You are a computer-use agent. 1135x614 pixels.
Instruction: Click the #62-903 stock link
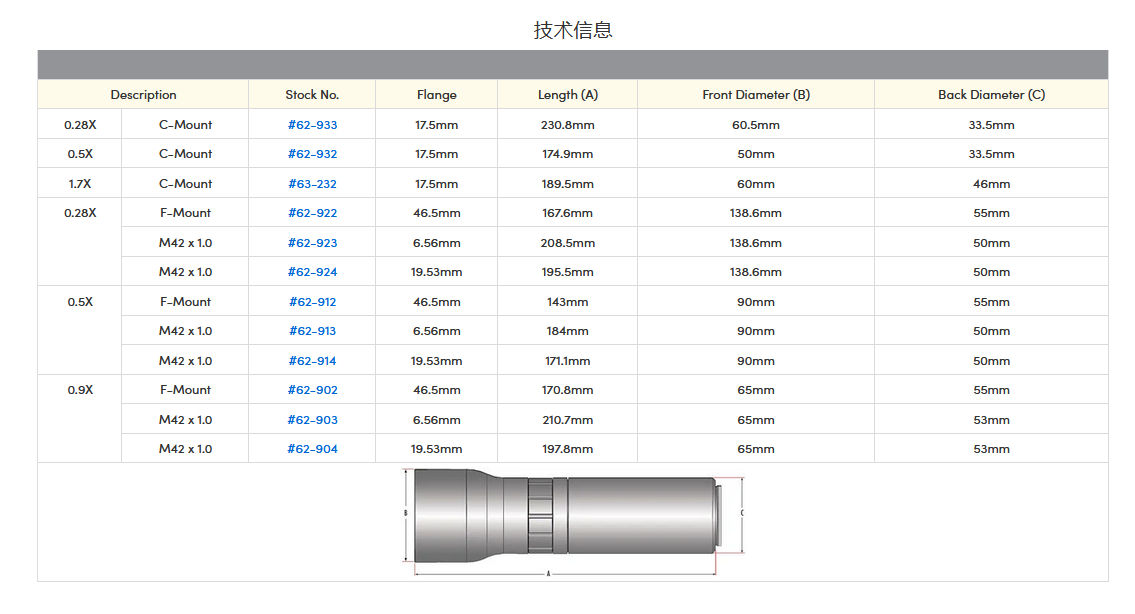[x=312, y=420]
